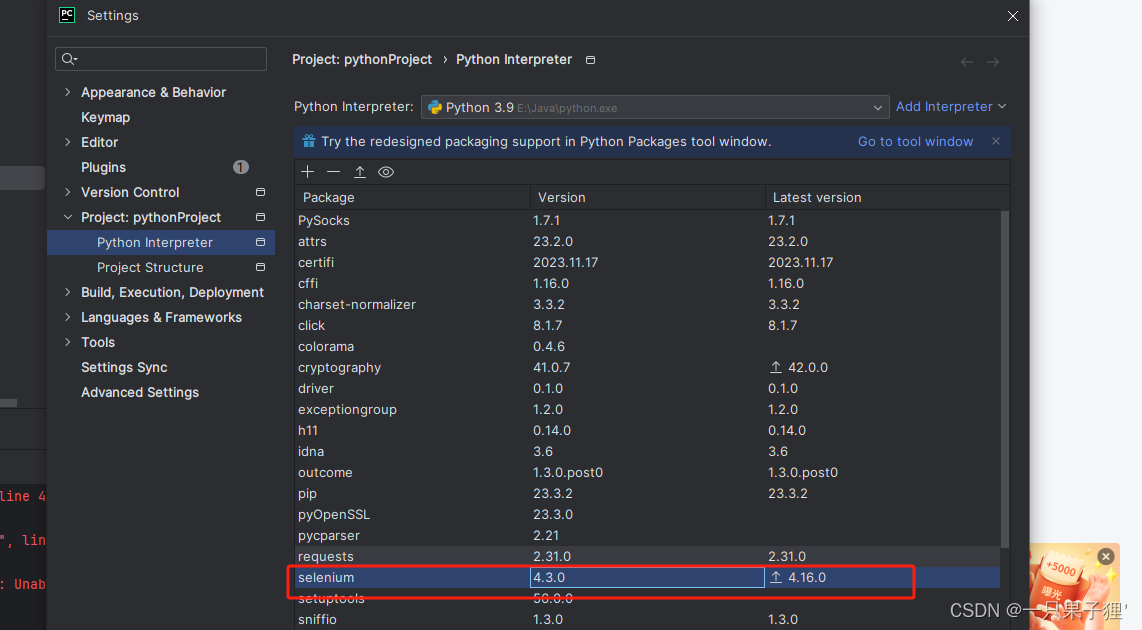This screenshot has width=1142, height=630.
Task: Click the project icon next to Project: pythonProject
Action: tap(260, 217)
